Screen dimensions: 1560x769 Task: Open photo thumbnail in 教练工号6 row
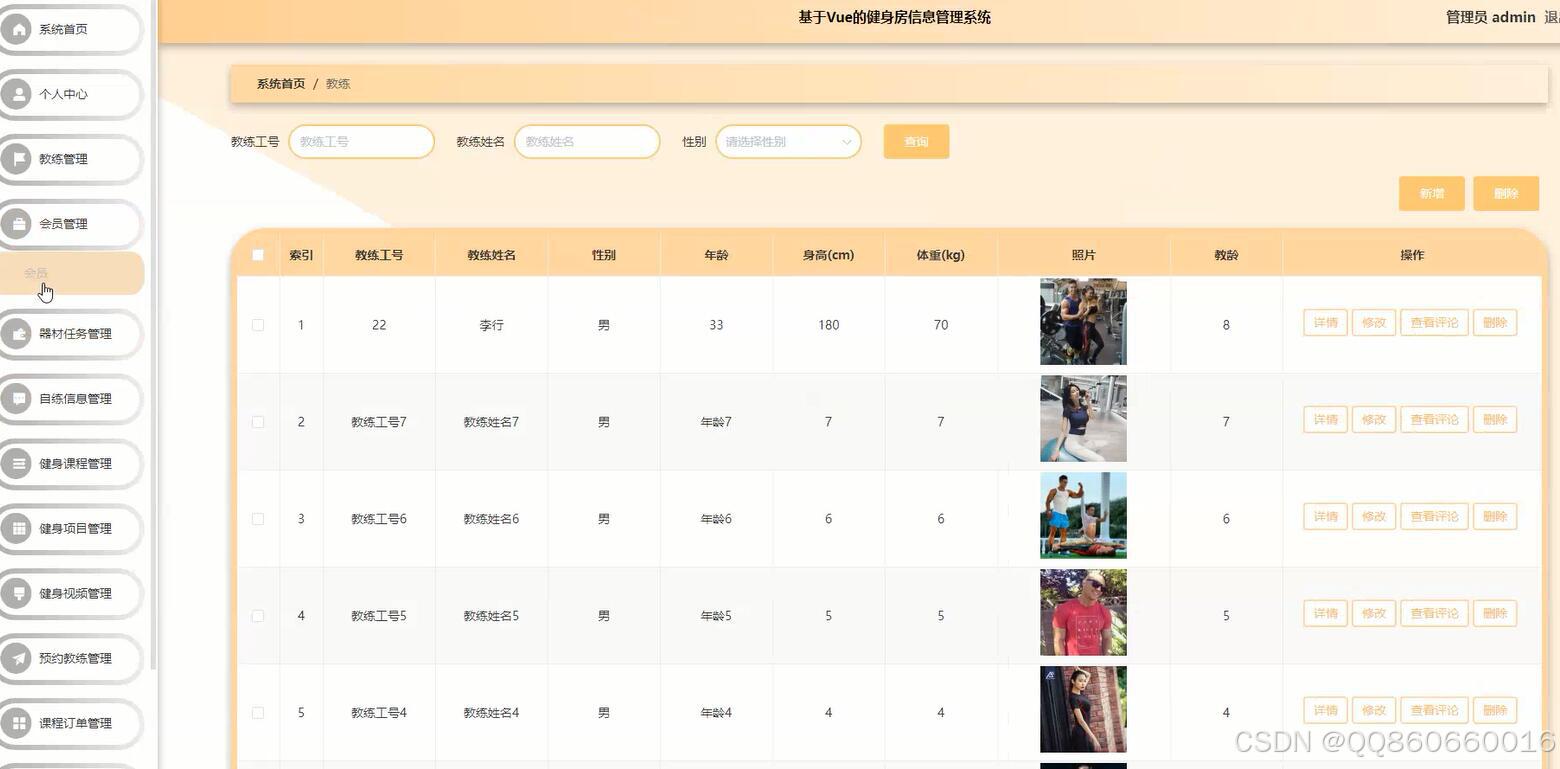[x=1083, y=516]
